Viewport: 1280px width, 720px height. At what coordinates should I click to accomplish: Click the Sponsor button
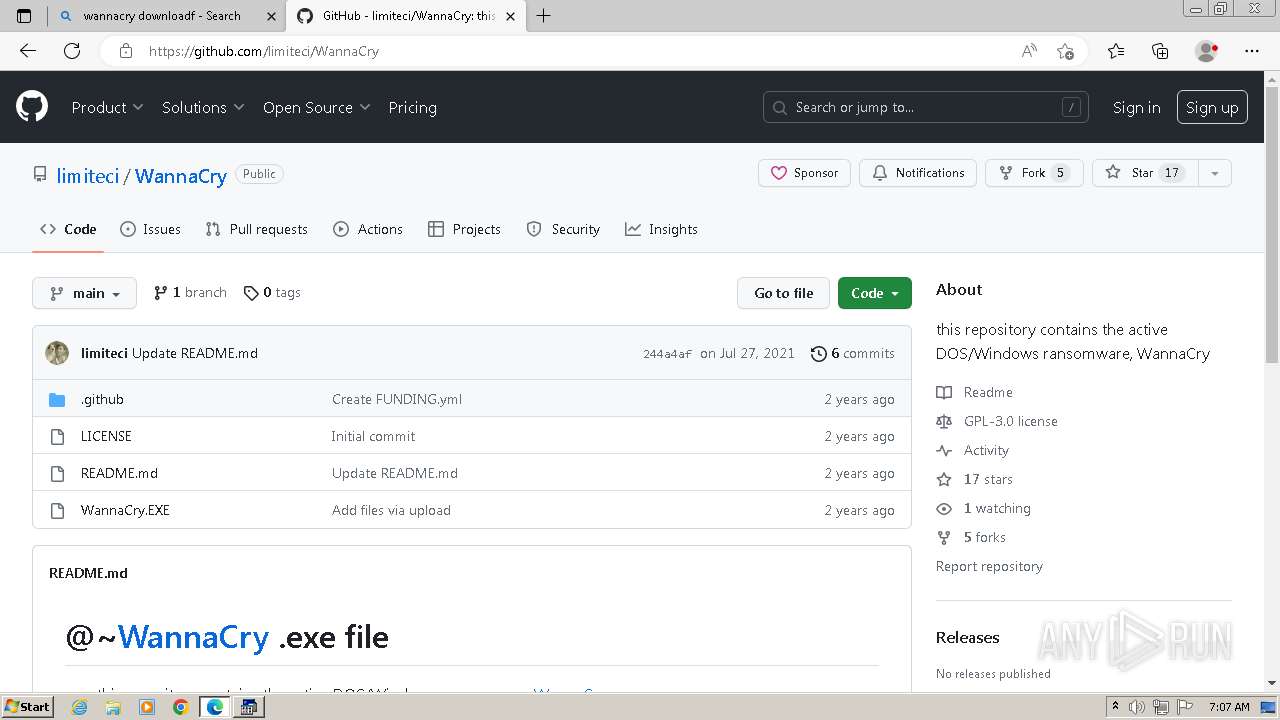(x=805, y=173)
